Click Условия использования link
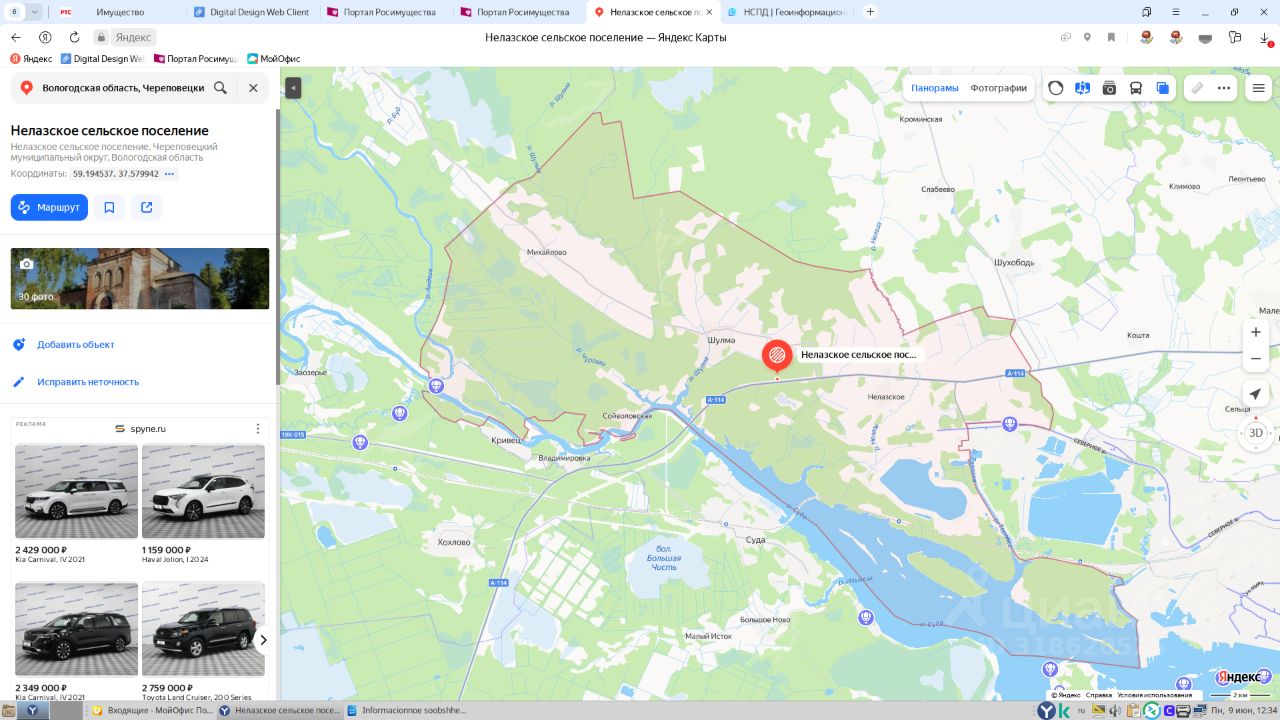The height and width of the screenshot is (720, 1280). [x=1154, y=695]
